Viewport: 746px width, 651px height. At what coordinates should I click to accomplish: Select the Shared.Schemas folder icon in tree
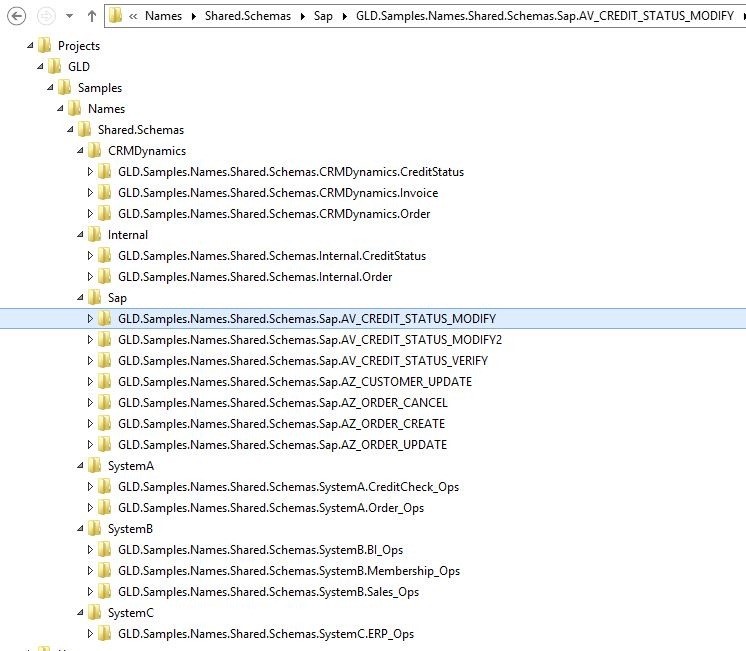click(85, 129)
